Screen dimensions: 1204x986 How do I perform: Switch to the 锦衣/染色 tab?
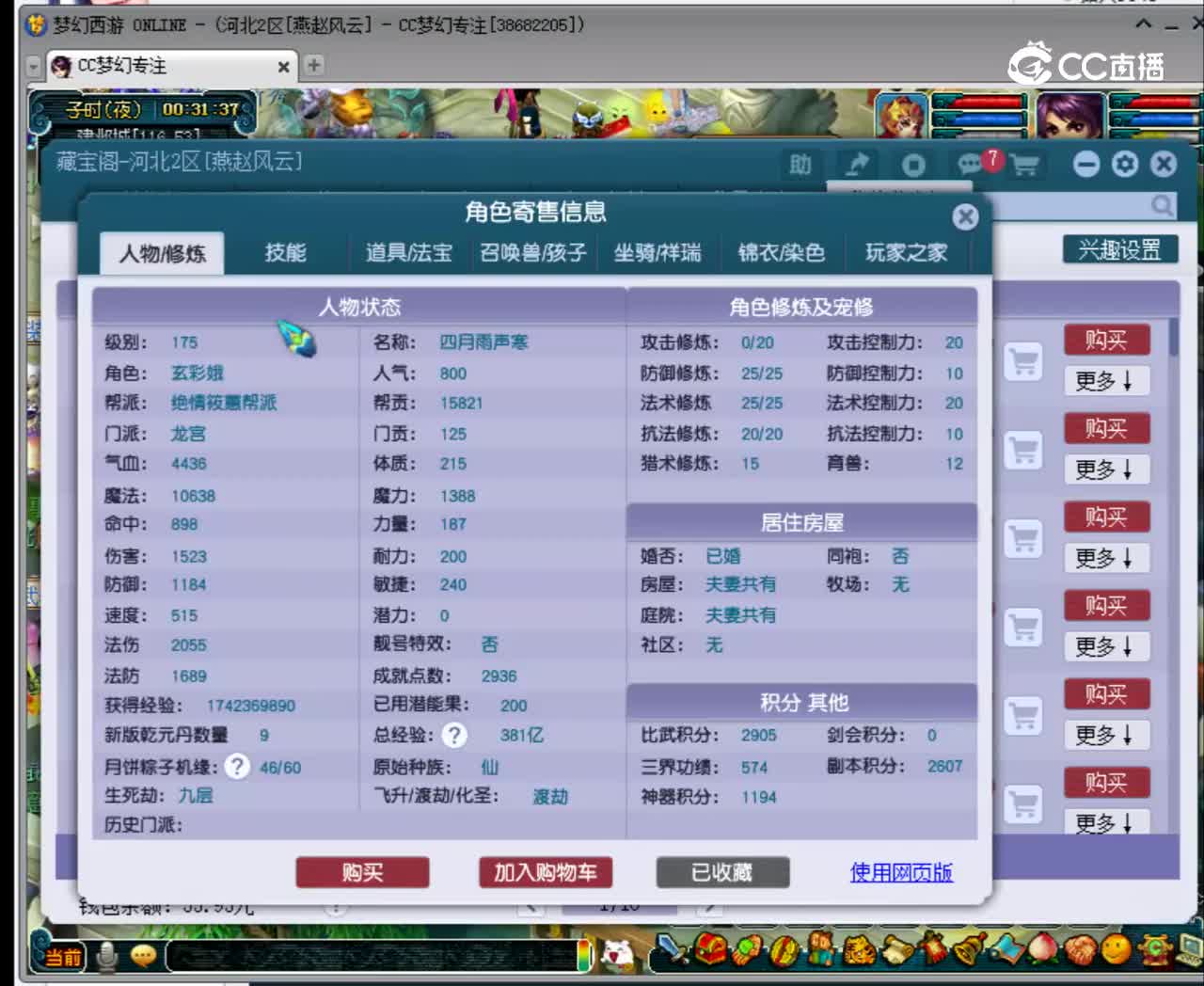pyautogui.click(x=782, y=252)
